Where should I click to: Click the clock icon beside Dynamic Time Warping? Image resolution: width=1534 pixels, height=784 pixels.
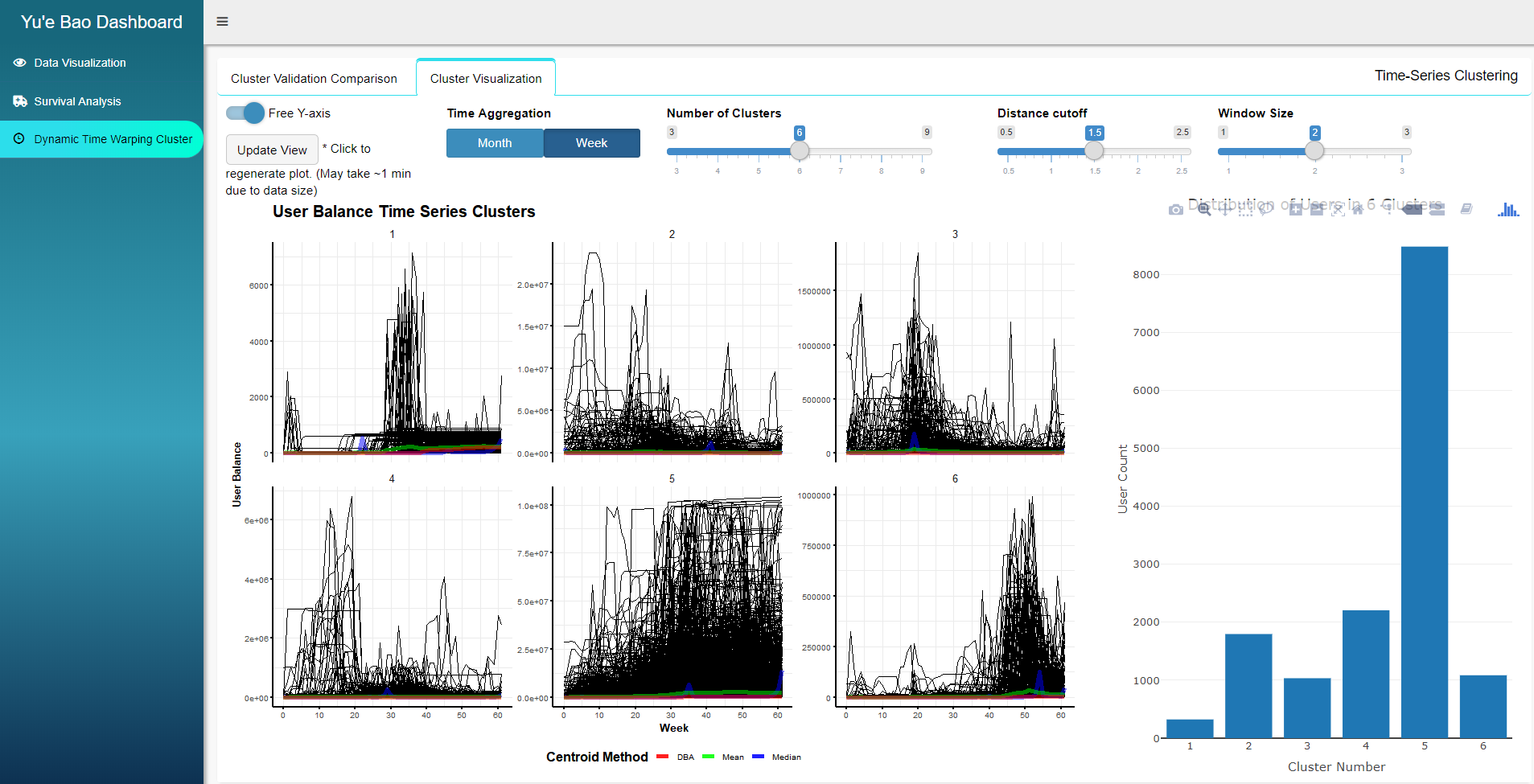(x=19, y=139)
